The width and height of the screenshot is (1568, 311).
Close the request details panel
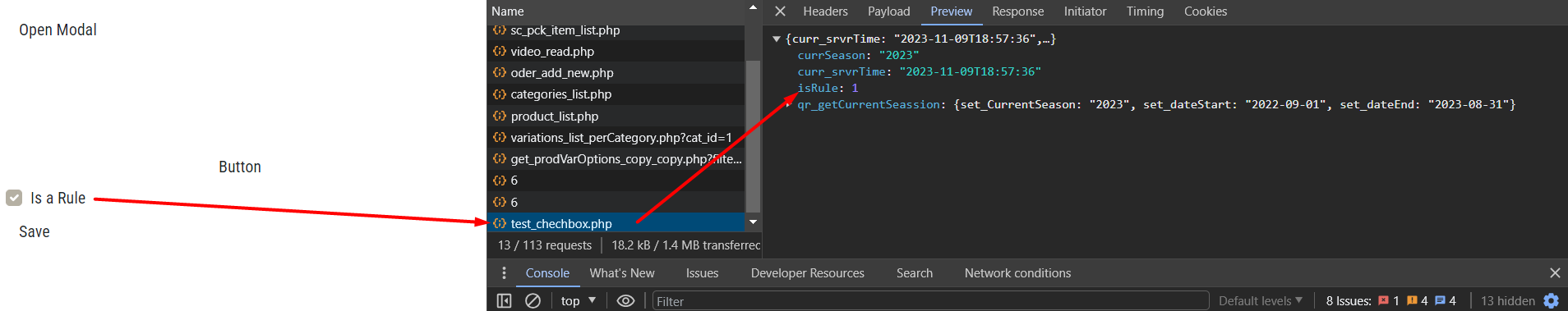(x=781, y=11)
